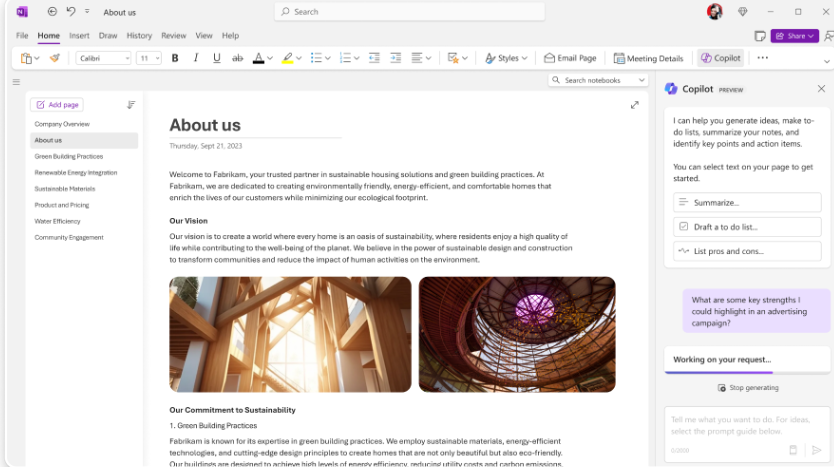Increase the indent level
The height and width of the screenshot is (467, 834).
point(396,58)
